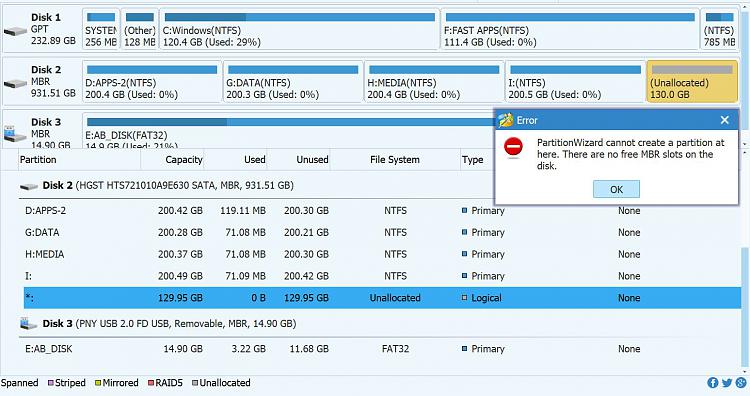Screen dimensions: 750x396
Task: Click the Striped legend color swatch
Action: 51,383
